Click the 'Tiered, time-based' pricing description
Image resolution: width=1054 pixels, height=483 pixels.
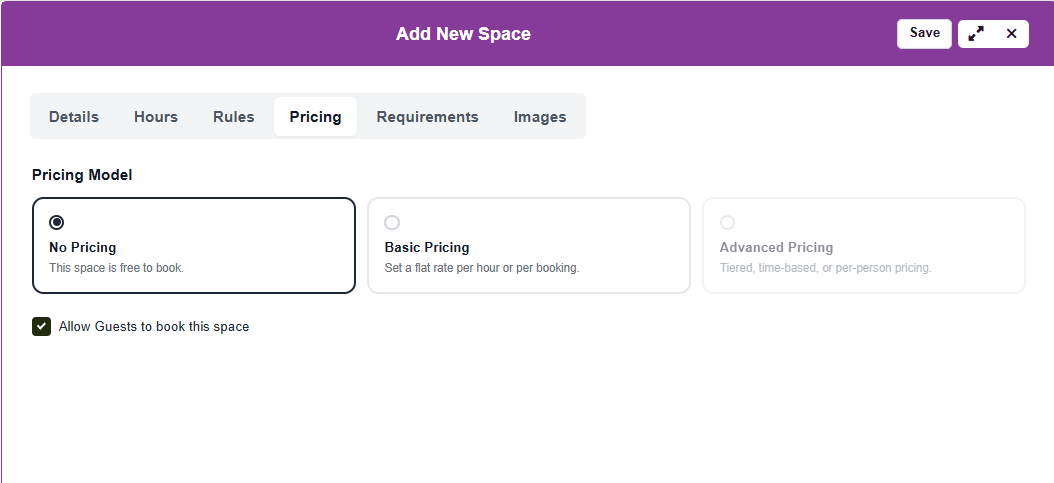coord(825,268)
